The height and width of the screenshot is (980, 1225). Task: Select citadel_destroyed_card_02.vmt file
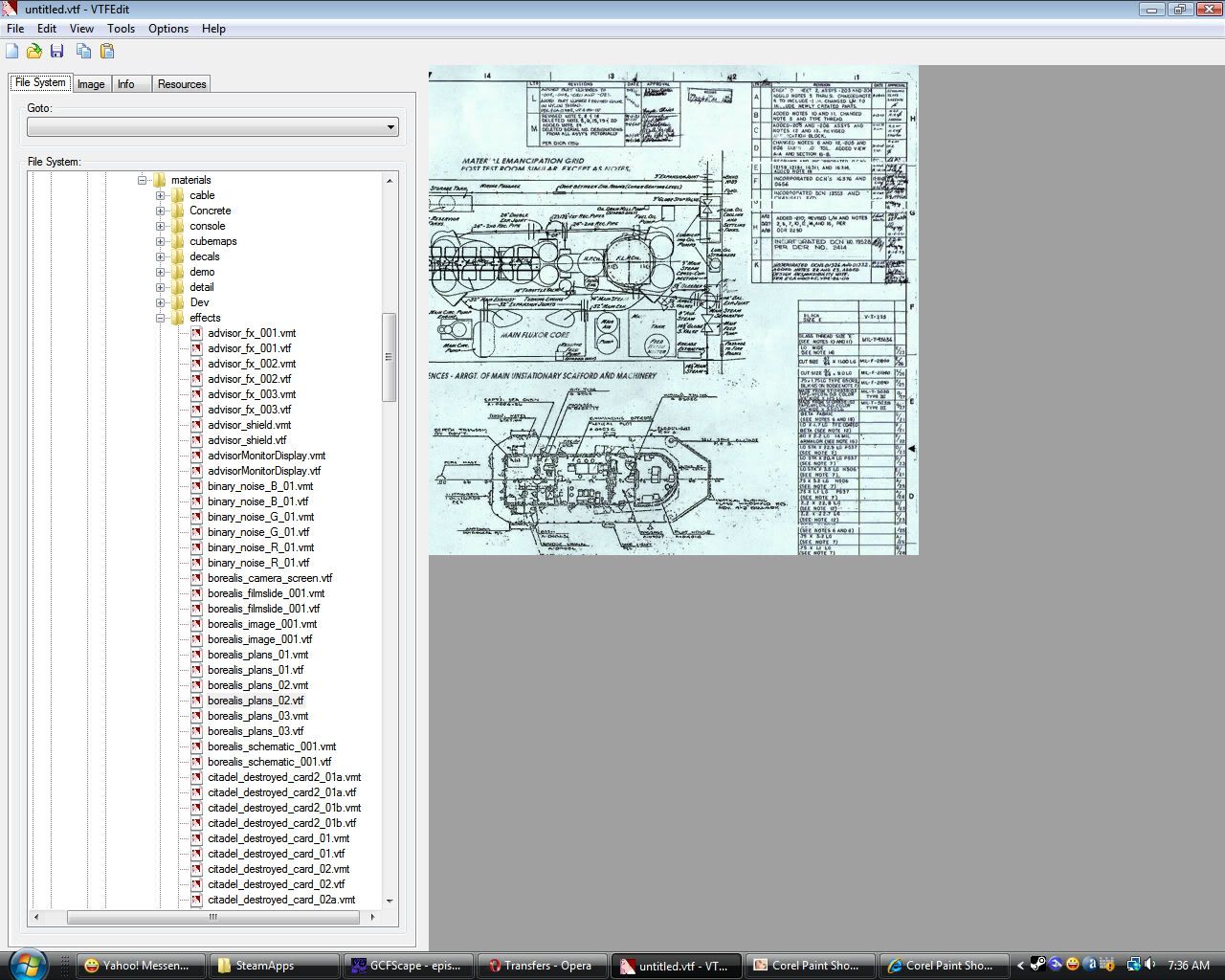click(x=278, y=869)
